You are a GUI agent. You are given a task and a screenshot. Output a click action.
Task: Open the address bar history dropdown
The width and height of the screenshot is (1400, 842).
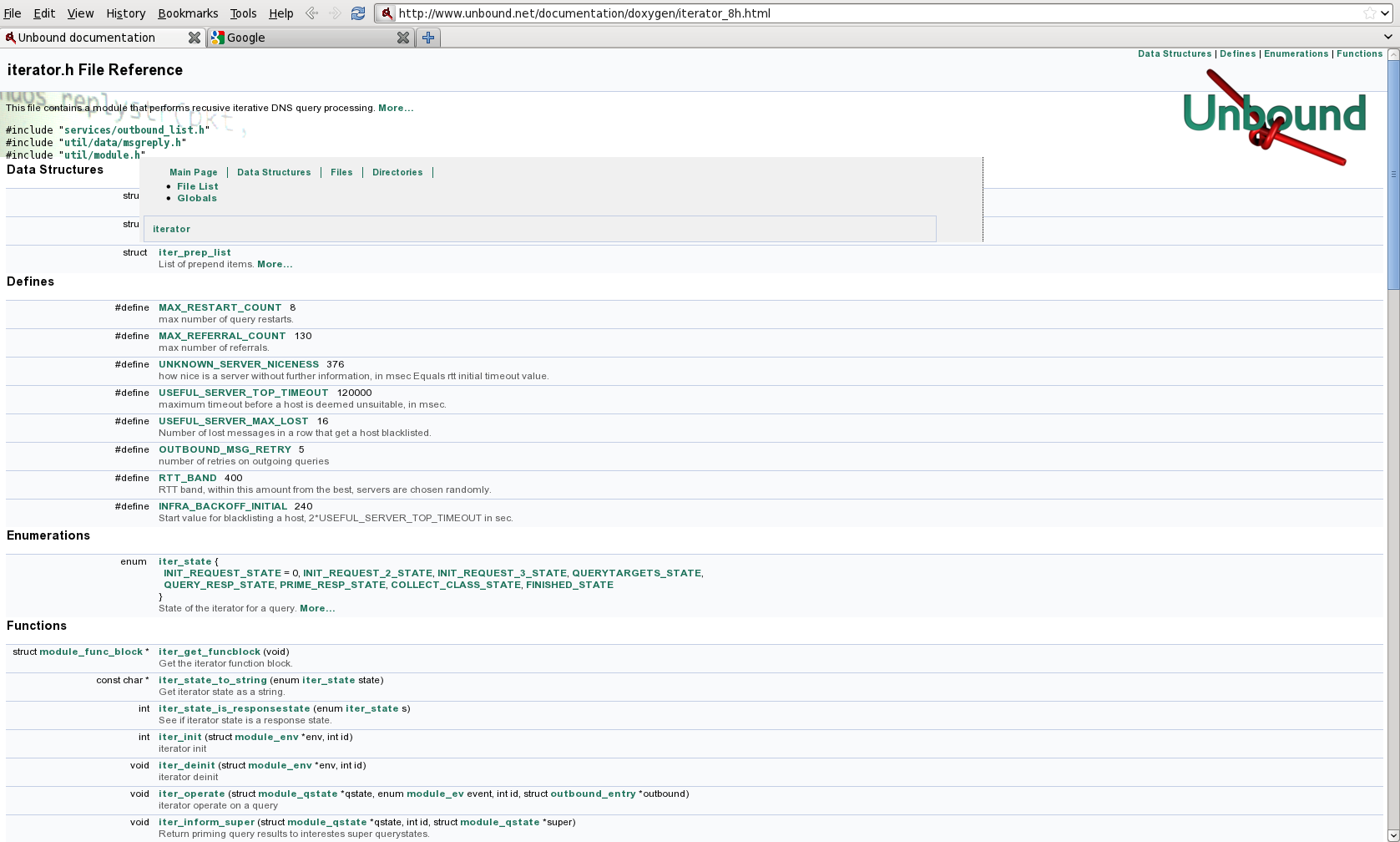click(x=1384, y=13)
